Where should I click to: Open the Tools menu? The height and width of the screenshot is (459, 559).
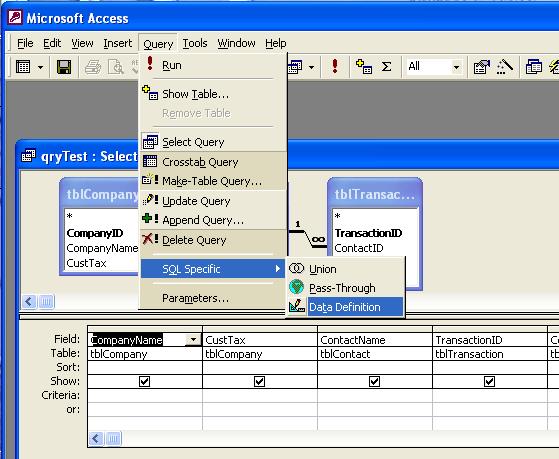point(195,43)
